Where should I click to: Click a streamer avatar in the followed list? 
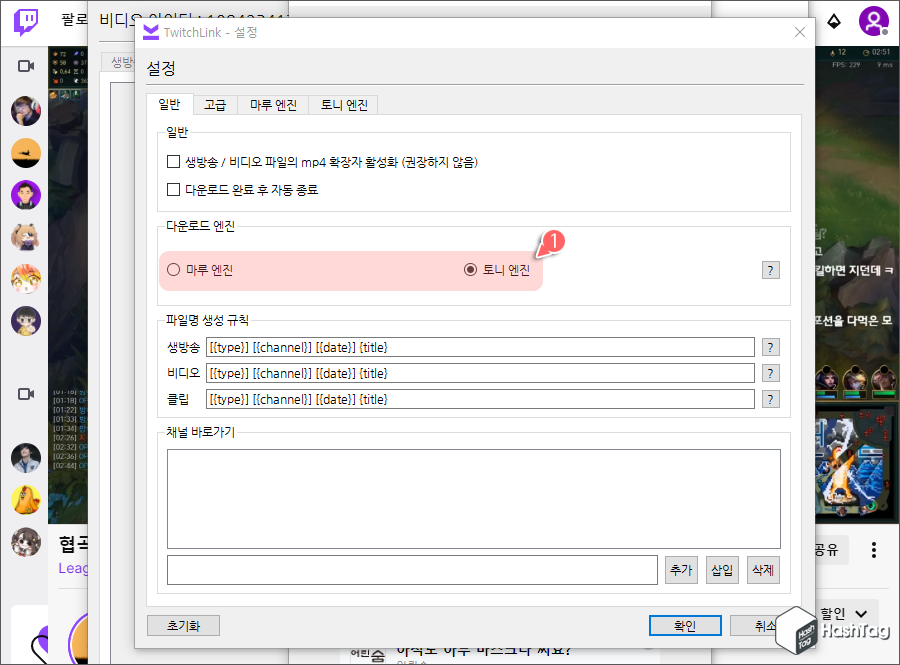tap(25, 111)
